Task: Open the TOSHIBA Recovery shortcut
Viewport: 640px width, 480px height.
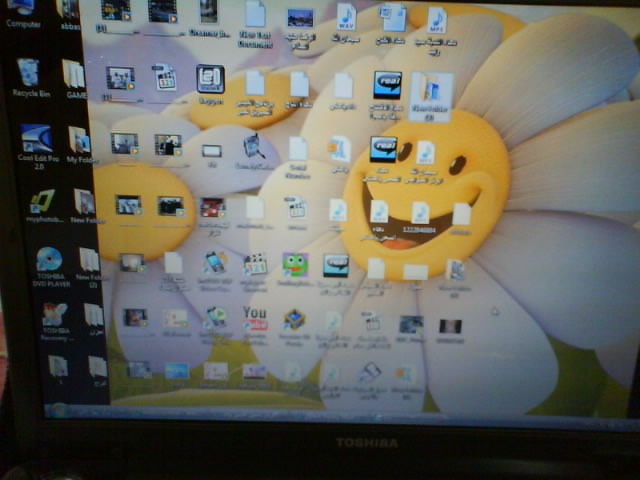Action: pos(54,316)
